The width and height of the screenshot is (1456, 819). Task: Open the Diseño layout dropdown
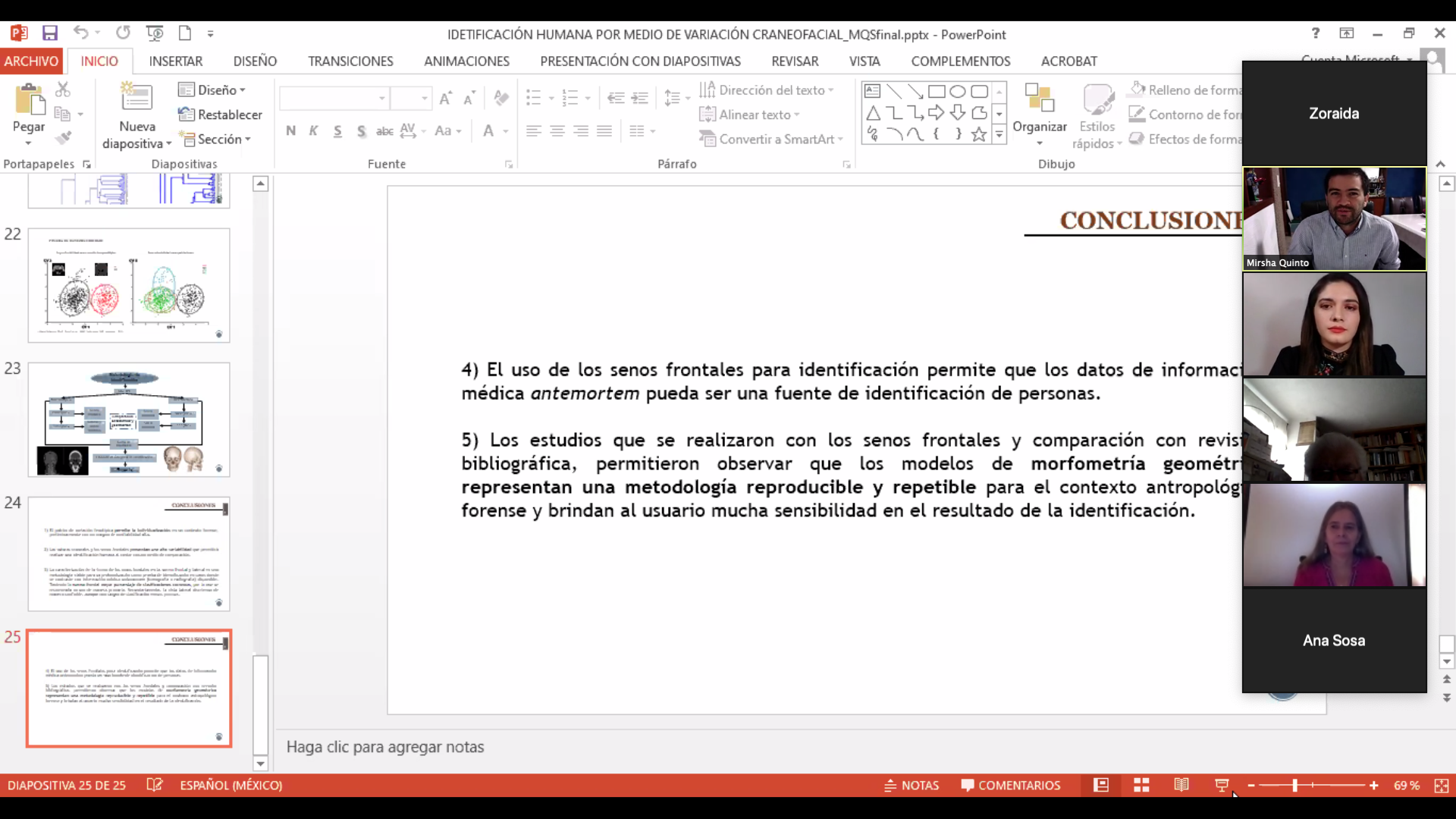point(212,89)
